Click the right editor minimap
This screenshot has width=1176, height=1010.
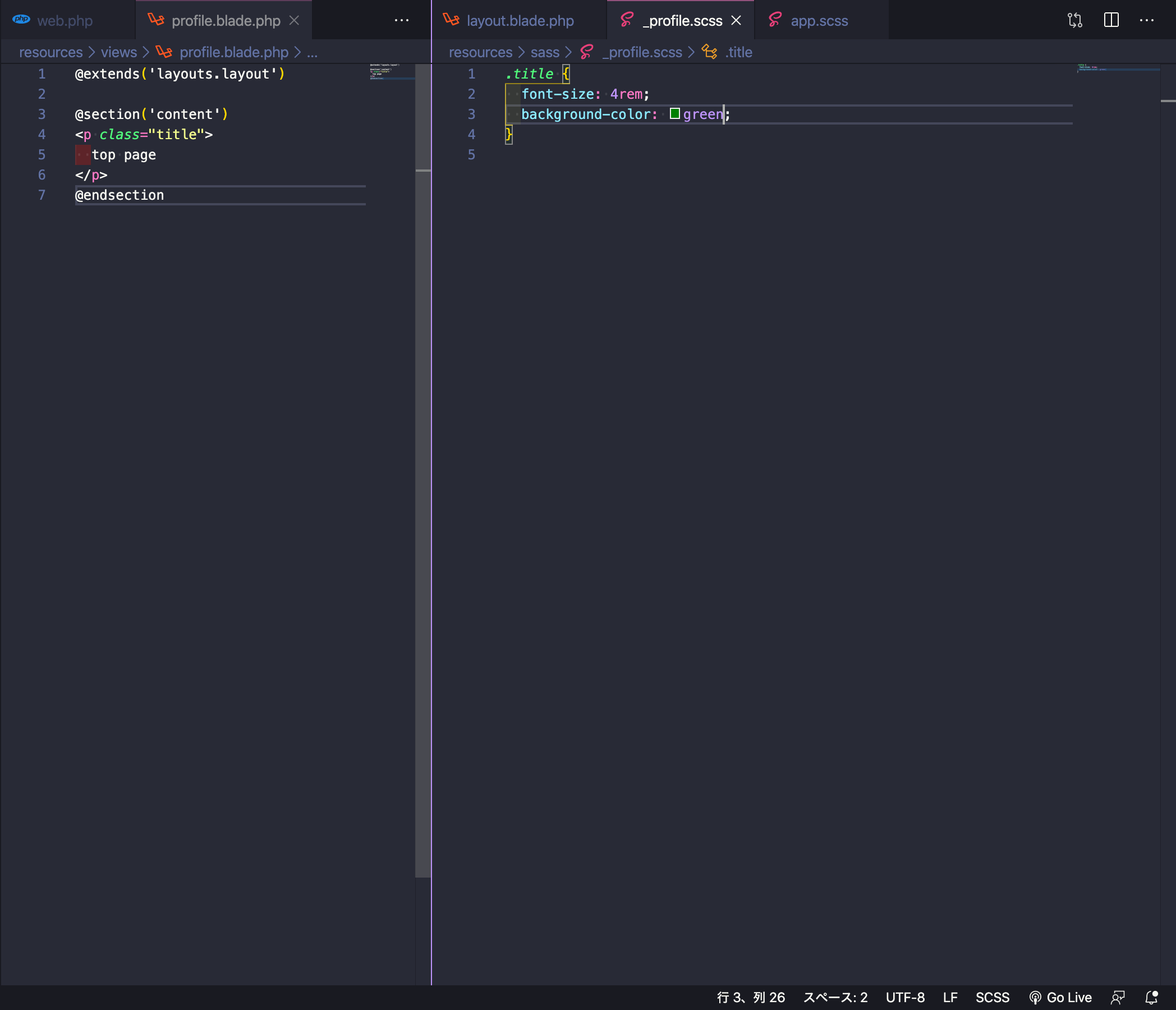coord(1118,68)
